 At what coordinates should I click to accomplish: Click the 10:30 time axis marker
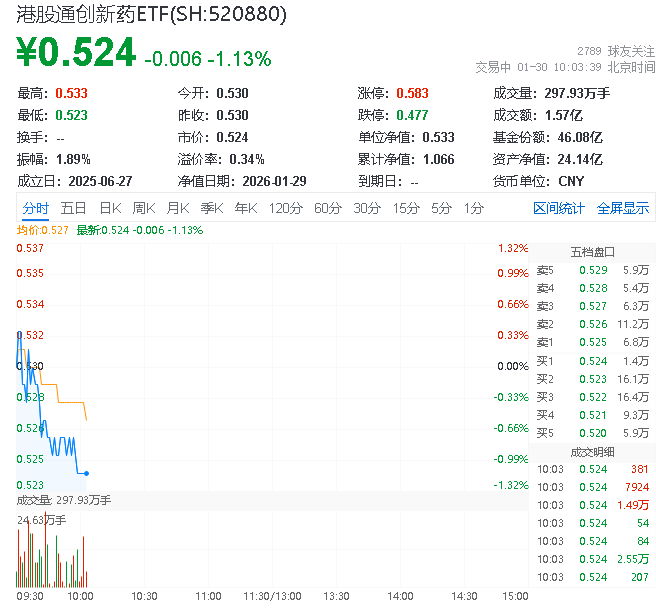145,596
